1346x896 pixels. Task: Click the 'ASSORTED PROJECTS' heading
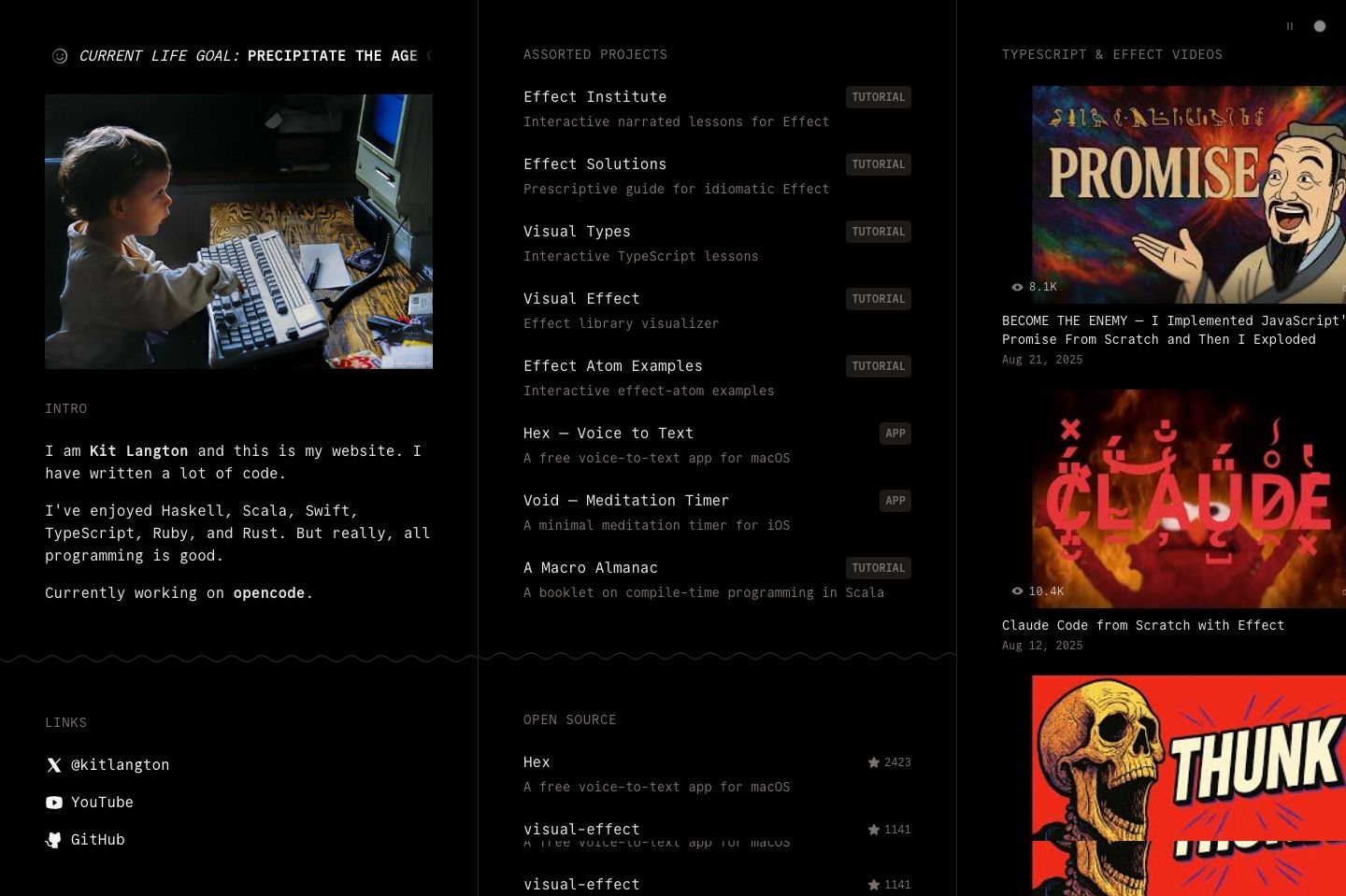(x=595, y=55)
